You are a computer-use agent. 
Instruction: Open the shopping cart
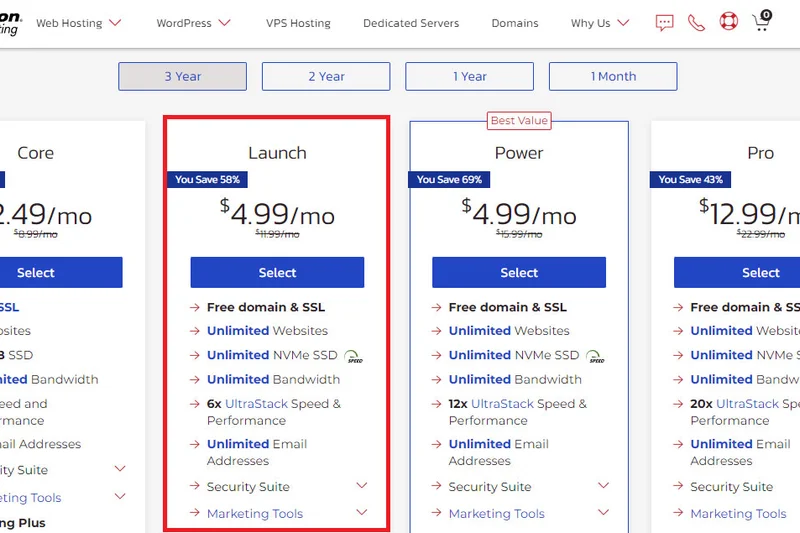pyautogui.click(x=762, y=21)
